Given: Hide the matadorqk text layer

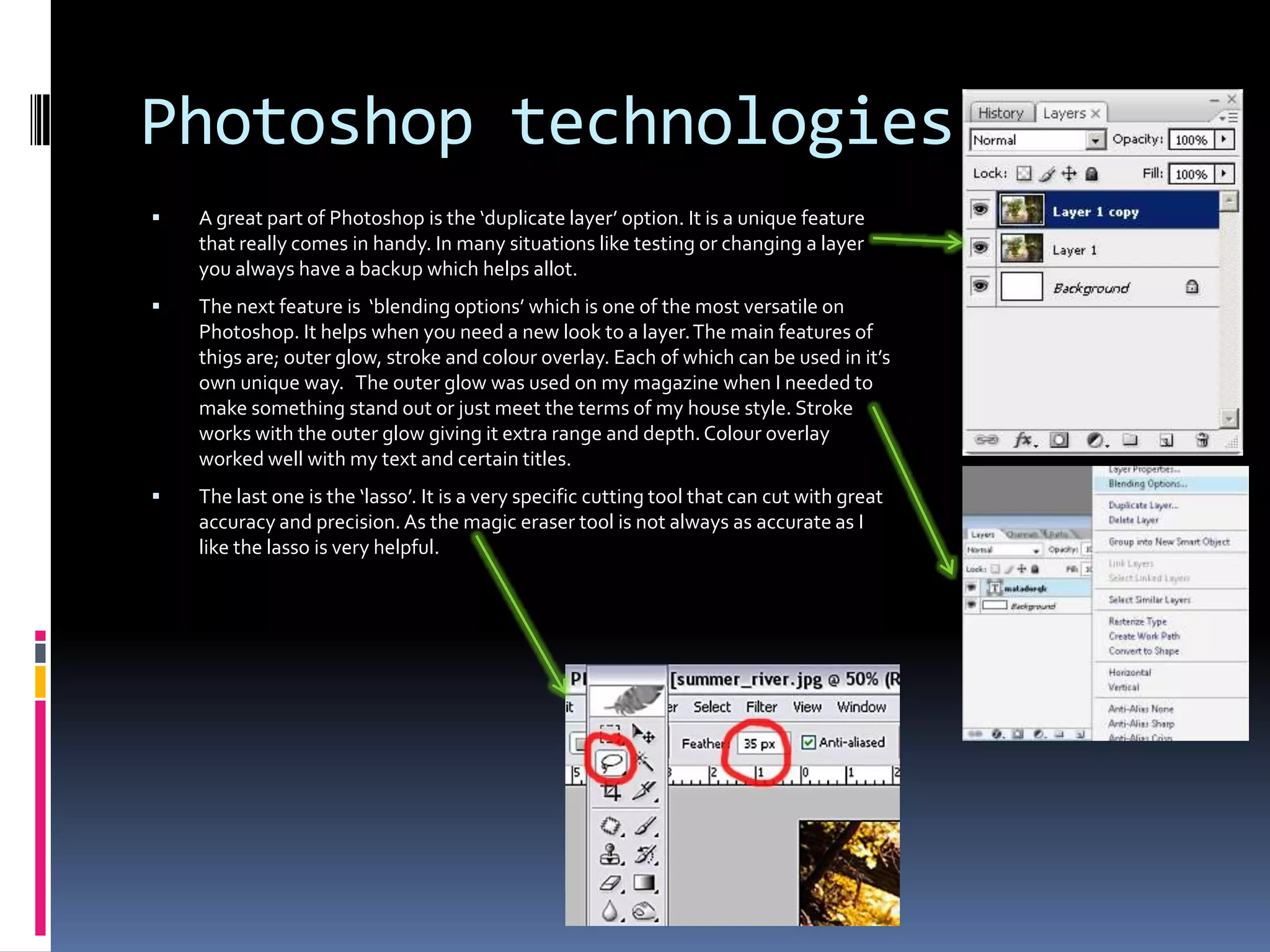Looking at the screenshot, I should pyautogui.click(x=972, y=587).
